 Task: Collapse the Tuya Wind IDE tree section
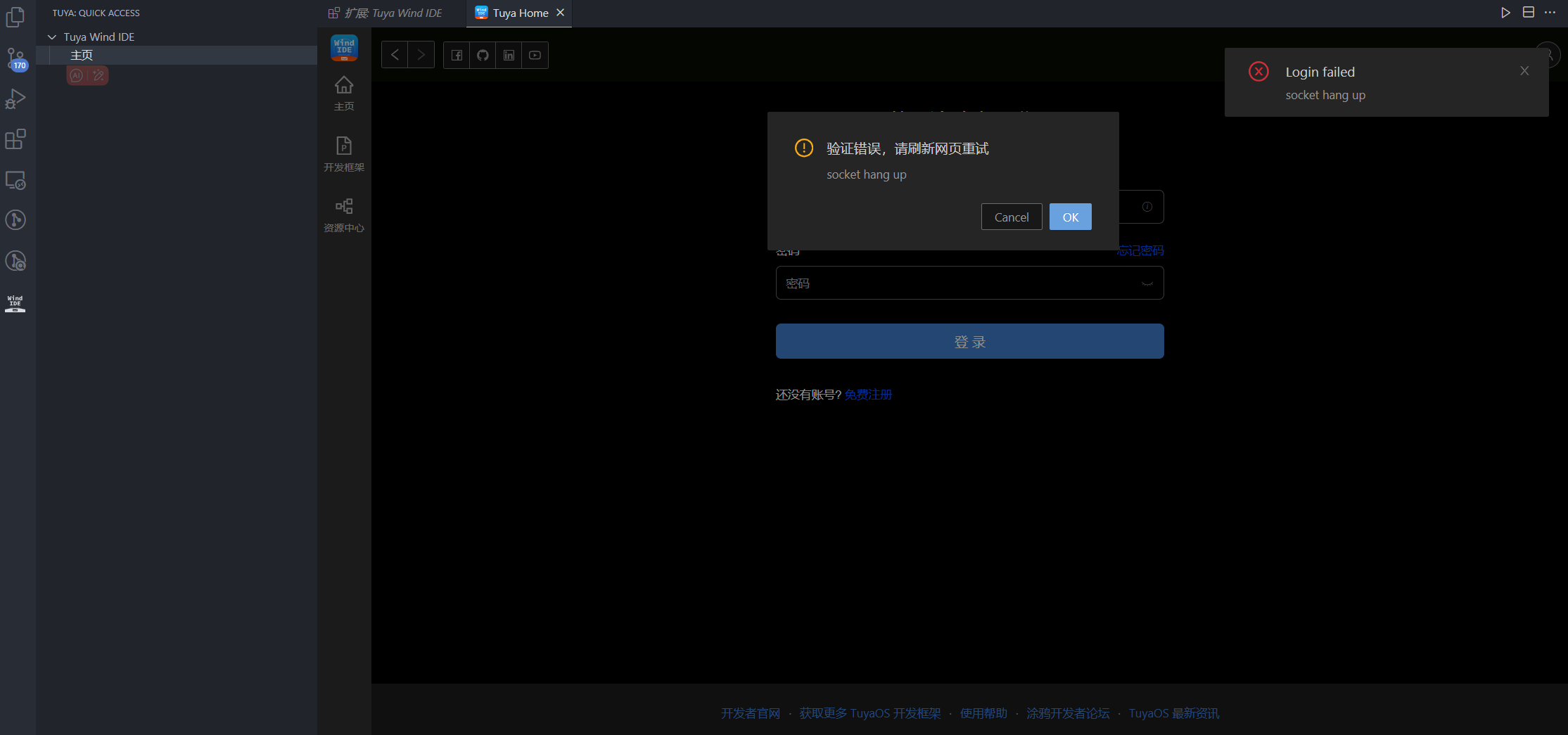tap(52, 37)
